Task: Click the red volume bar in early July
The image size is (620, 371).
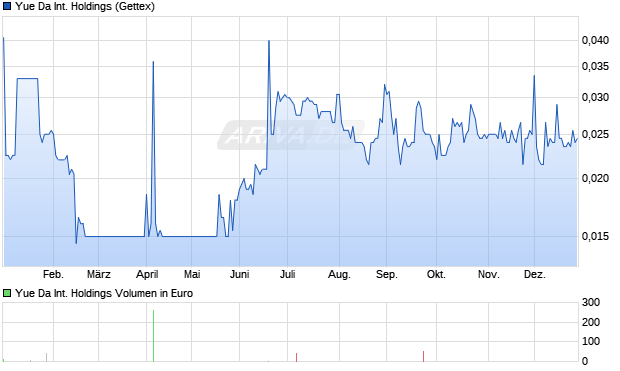Action: click(x=296, y=357)
